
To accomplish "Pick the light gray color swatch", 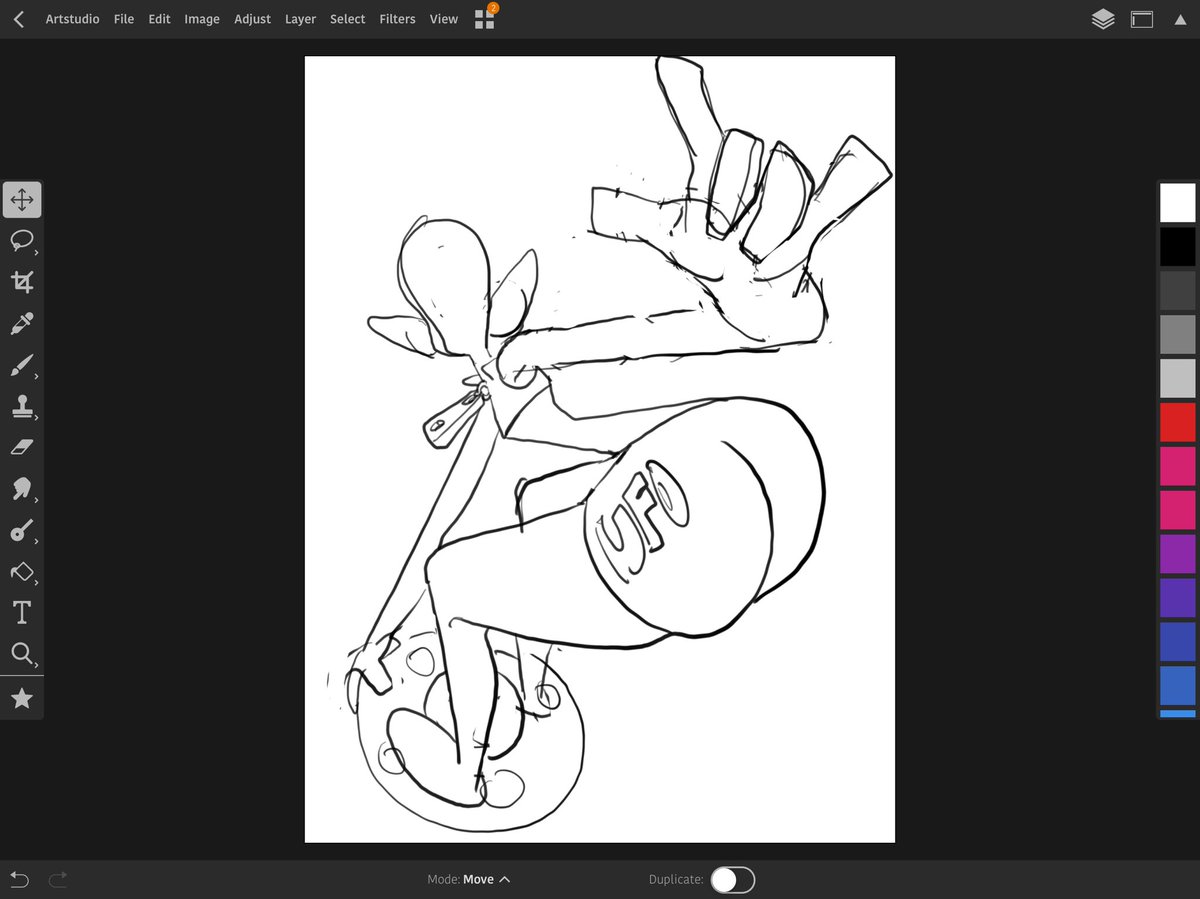I will (1178, 379).
